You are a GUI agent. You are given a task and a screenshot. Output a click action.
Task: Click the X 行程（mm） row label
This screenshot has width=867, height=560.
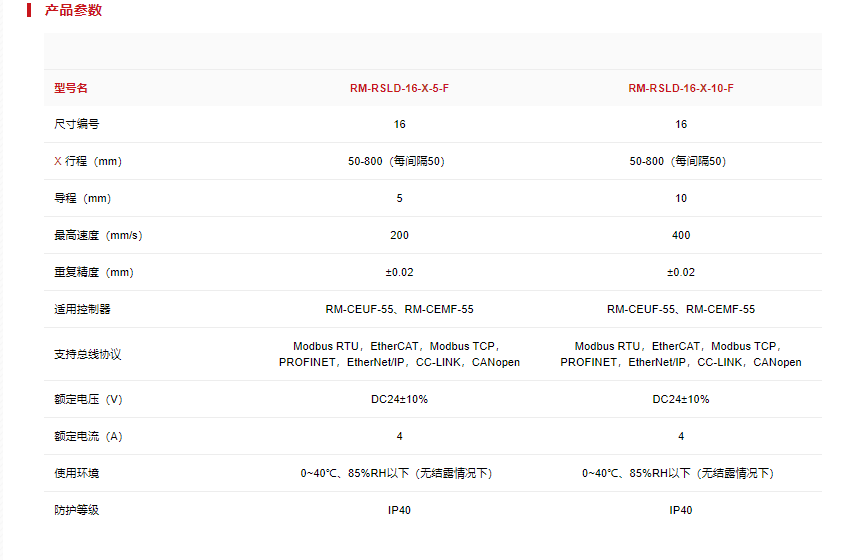(87, 162)
